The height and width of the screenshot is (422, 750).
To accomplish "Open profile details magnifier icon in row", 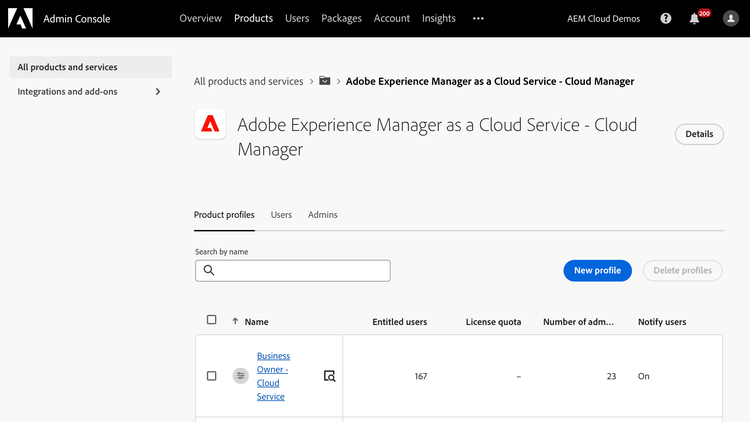I will (x=329, y=376).
